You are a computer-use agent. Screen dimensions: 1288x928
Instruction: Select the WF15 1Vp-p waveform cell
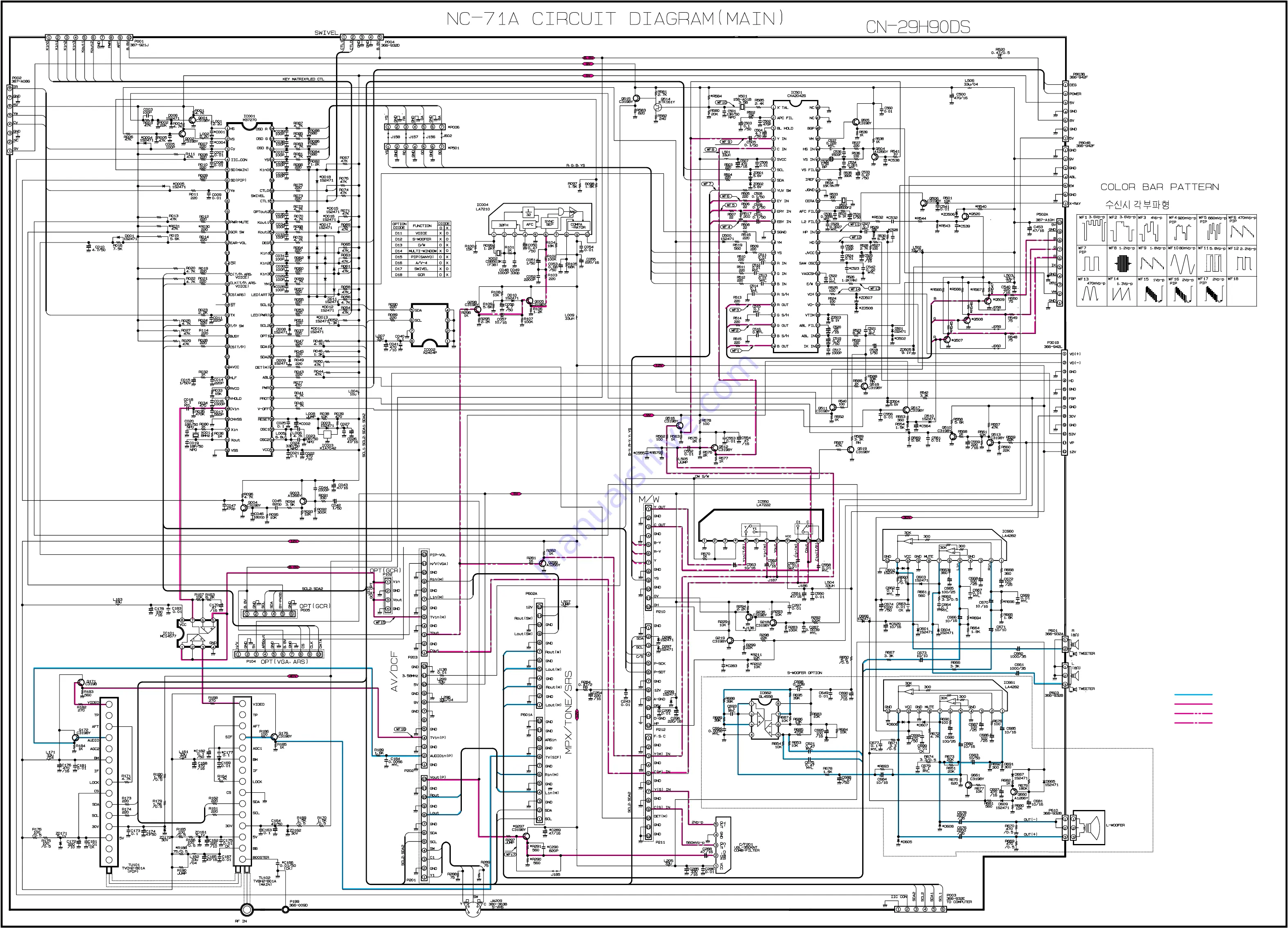click(1152, 291)
